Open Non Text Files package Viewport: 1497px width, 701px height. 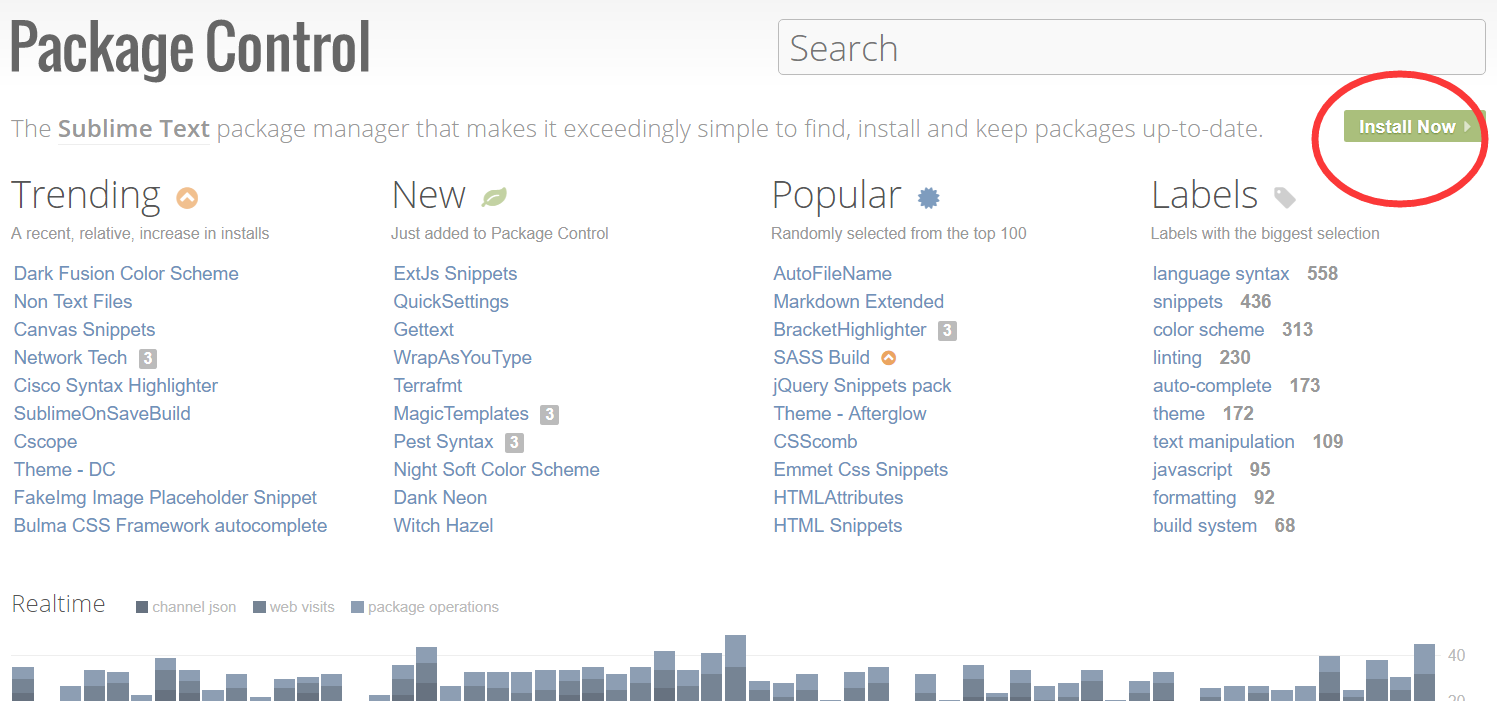pyautogui.click(x=73, y=302)
